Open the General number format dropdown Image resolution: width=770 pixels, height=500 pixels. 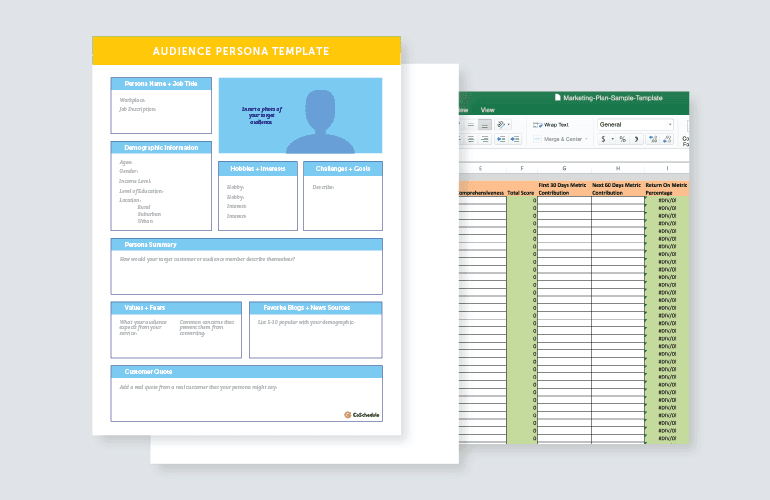point(635,125)
